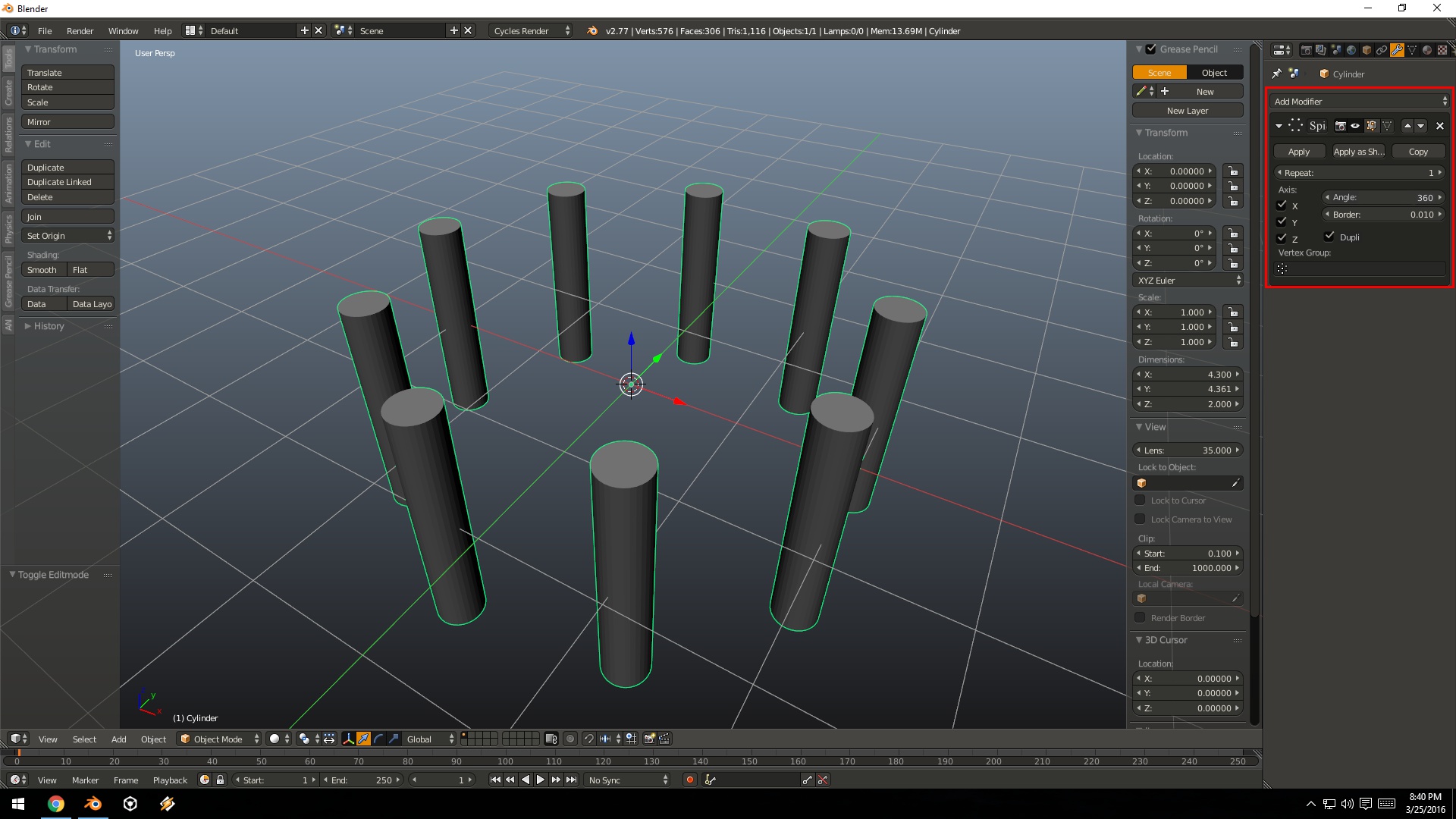1456x819 pixels.
Task: Enable Lock Camera to View checkbox
Action: (x=1140, y=519)
